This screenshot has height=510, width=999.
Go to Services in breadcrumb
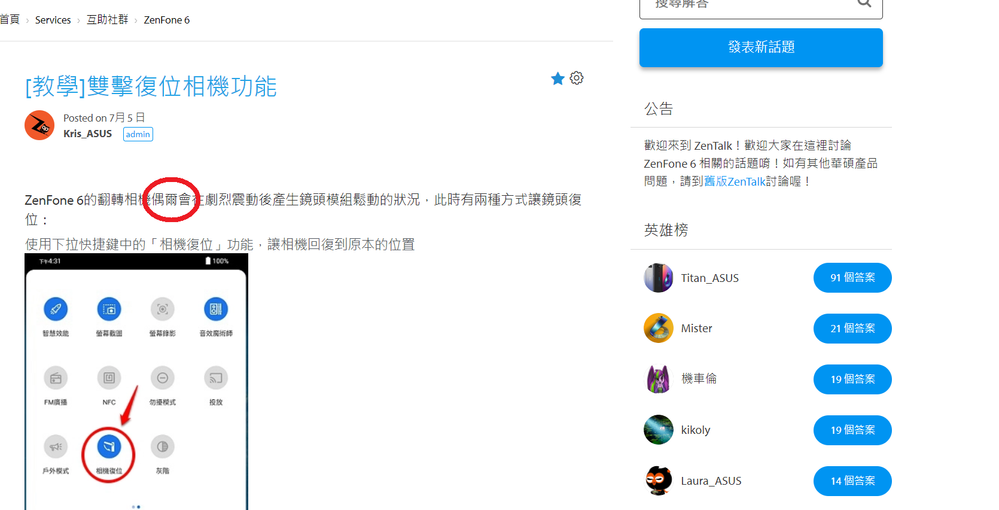pyautogui.click(x=53, y=20)
